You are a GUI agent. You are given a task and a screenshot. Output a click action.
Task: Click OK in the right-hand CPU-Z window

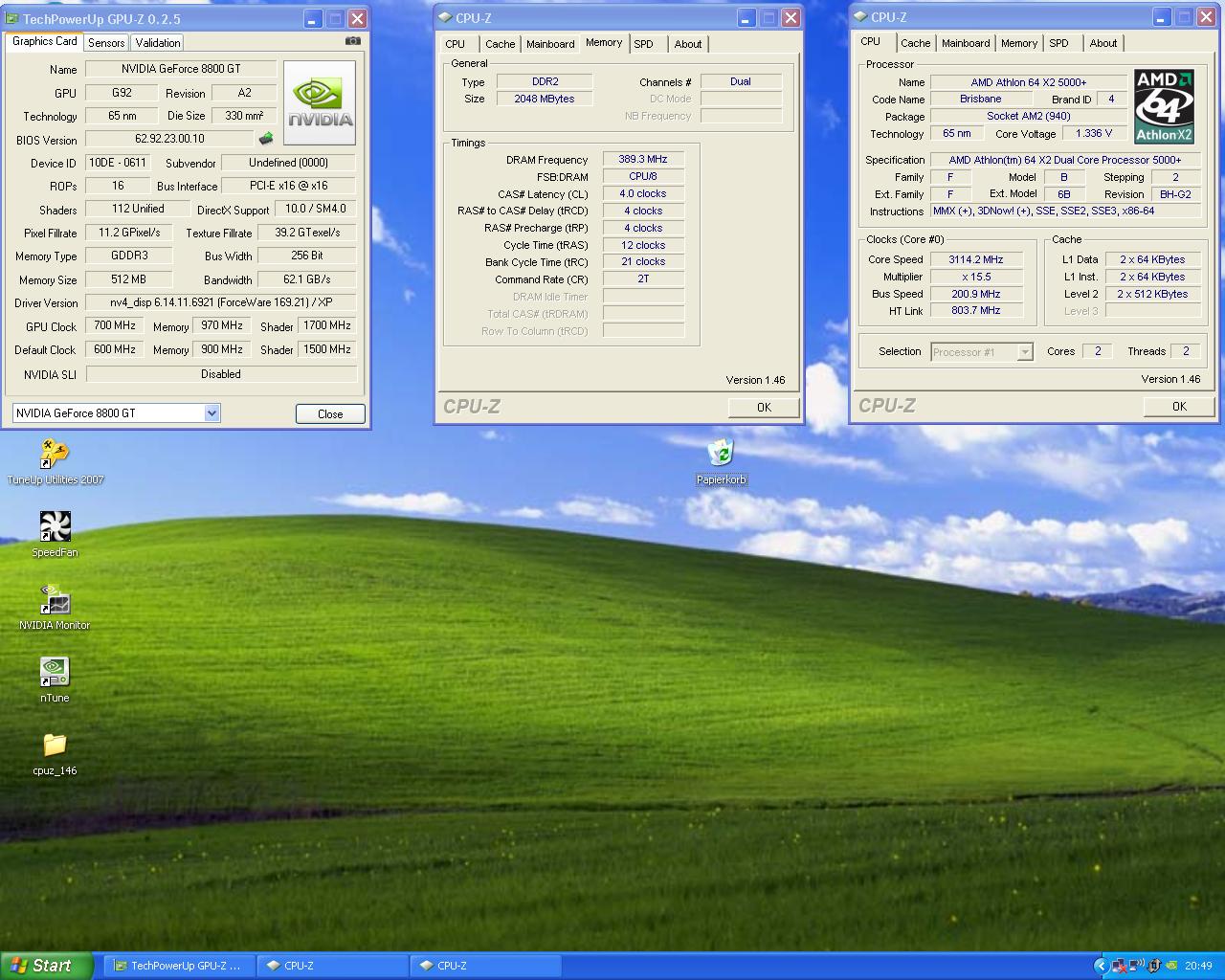click(1179, 407)
